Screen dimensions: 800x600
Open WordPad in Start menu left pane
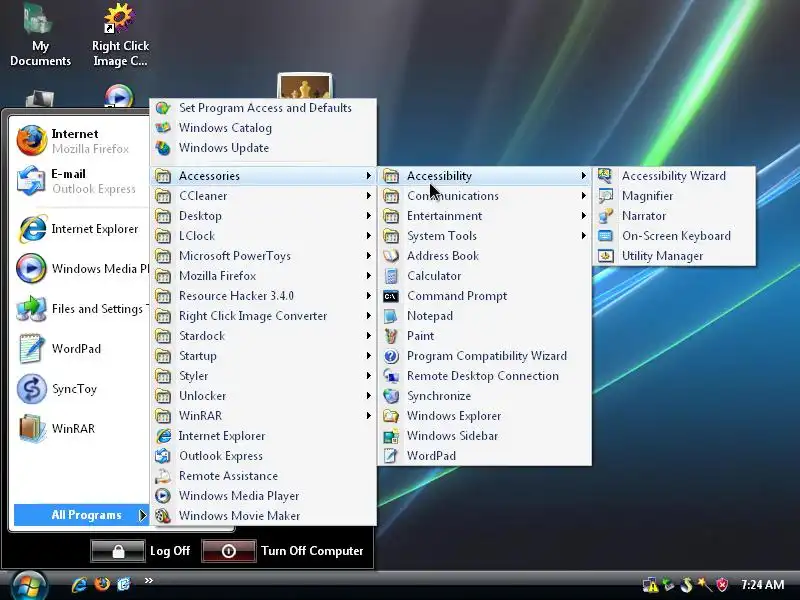pyautogui.click(x=81, y=348)
